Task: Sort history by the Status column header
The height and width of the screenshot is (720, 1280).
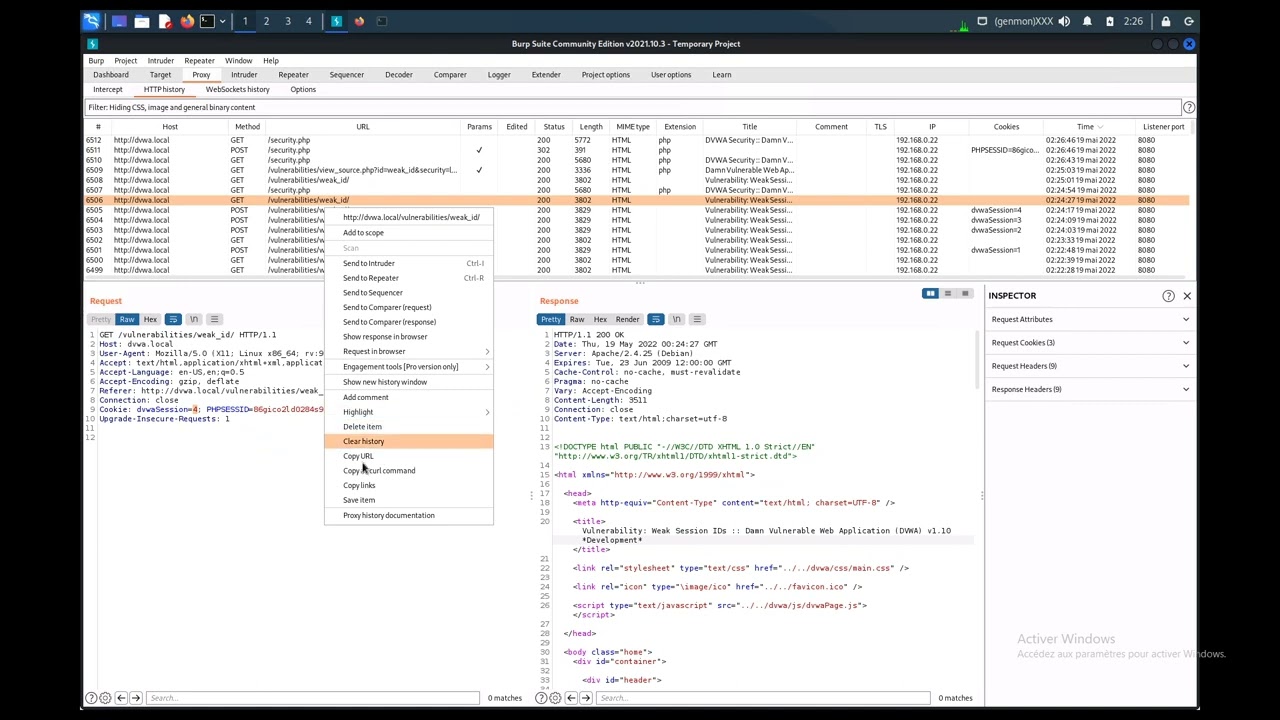Action: coord(554,127)
